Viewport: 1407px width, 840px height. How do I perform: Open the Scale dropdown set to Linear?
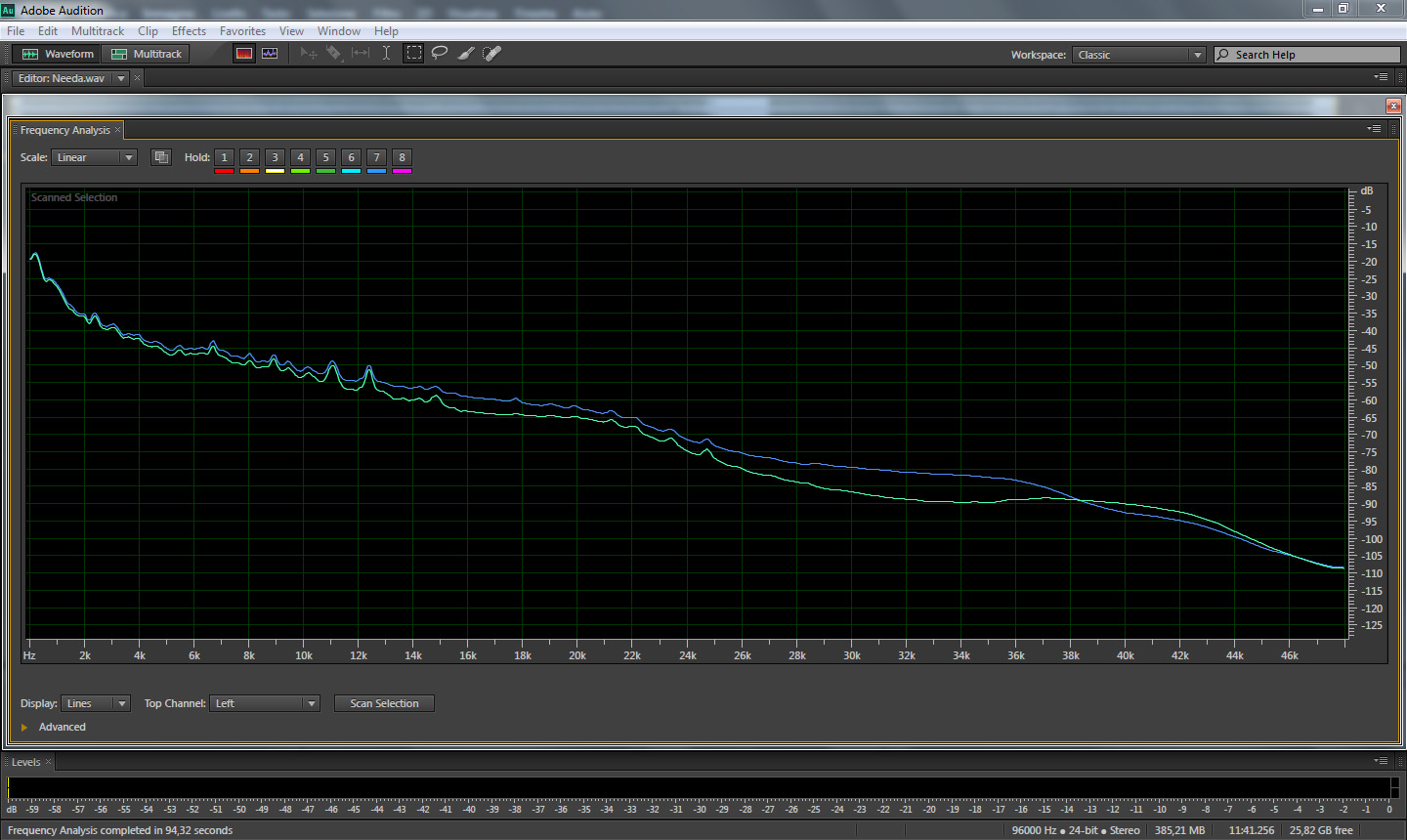tap(94, 157)
